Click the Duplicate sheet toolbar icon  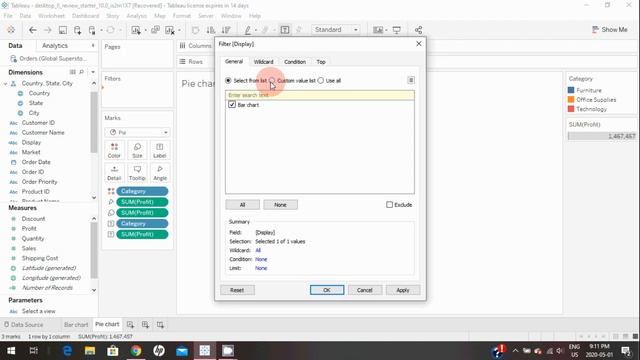(155, 30)
